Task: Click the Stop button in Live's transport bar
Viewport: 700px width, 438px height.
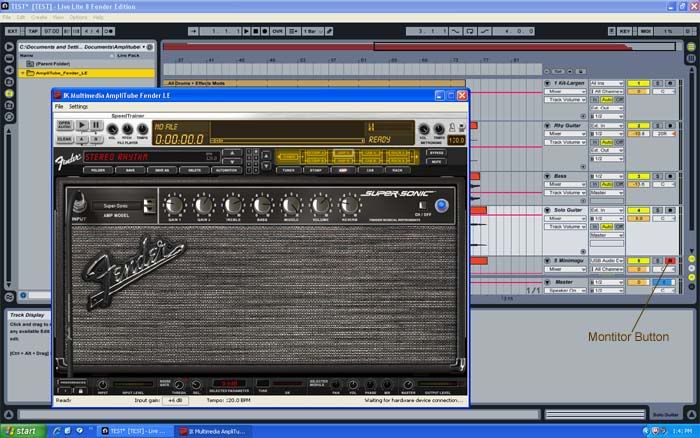Action: 255,31
